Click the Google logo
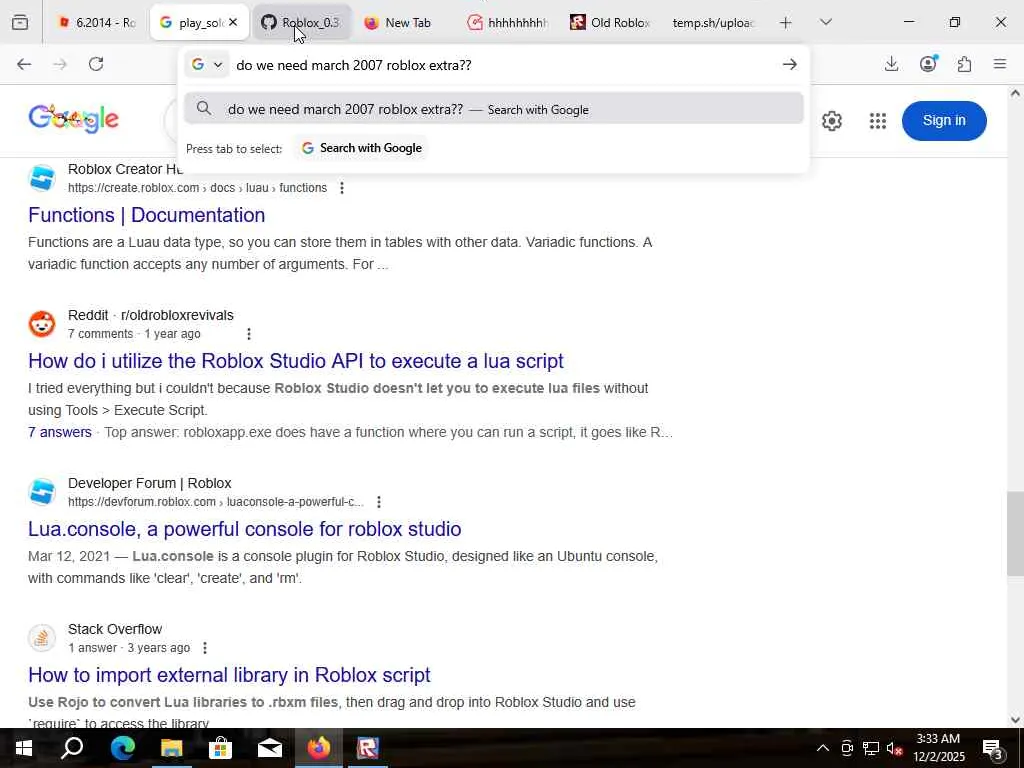The image size is (1024, 768). click(74, 119)
